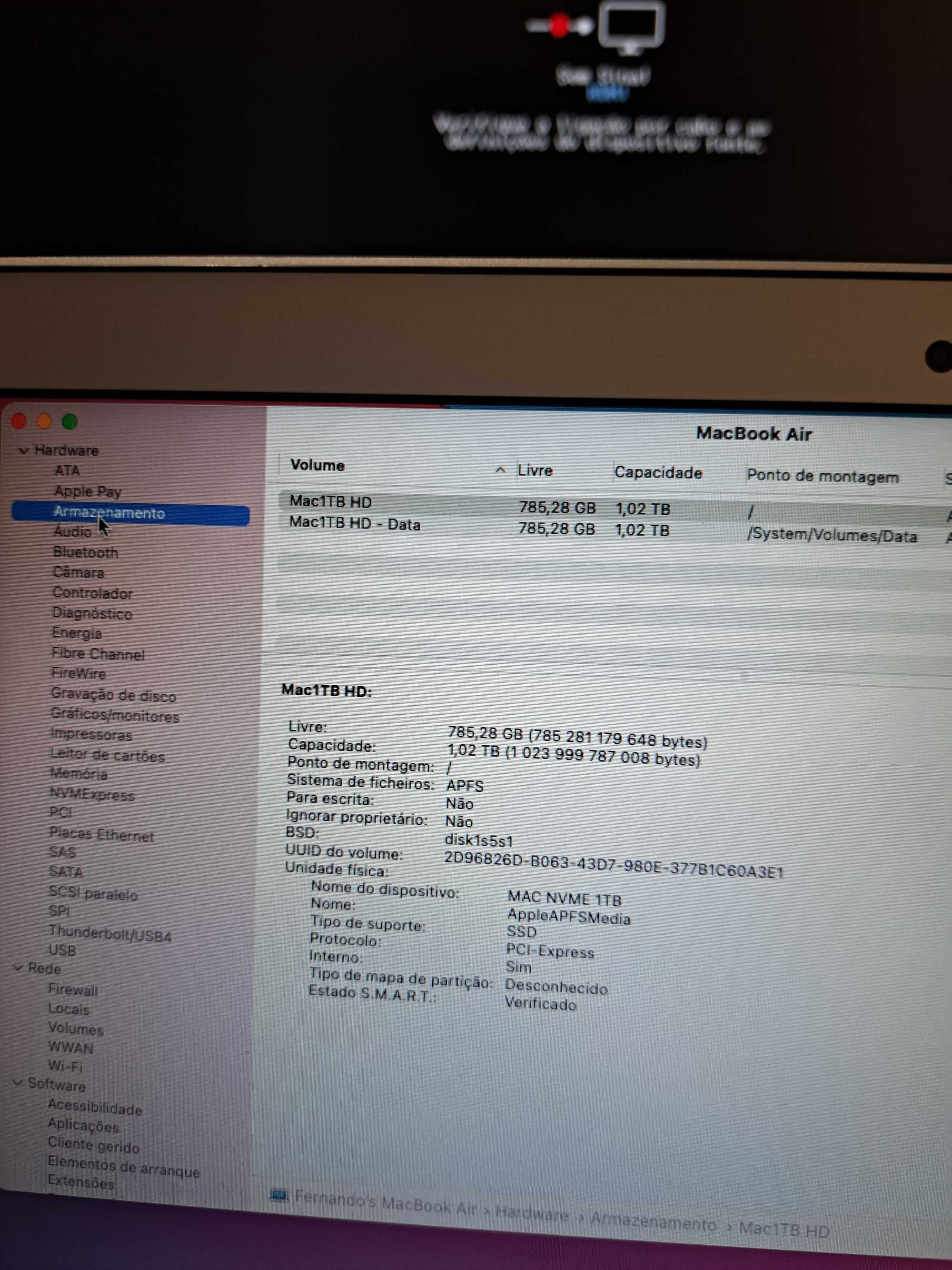Click the laptop icon in path bar
Screen dimensions: 952x1270
pos(279,1195)
